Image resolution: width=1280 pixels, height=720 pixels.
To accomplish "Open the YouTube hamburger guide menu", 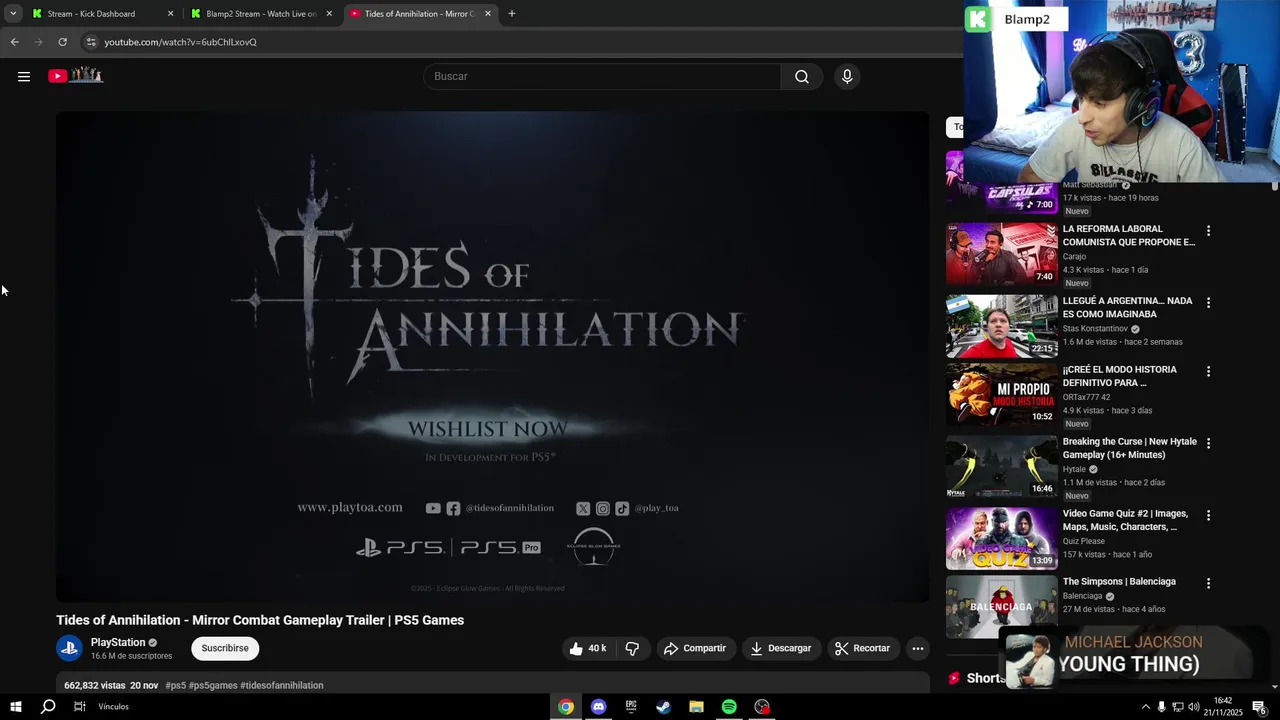I will click(24, 76).
